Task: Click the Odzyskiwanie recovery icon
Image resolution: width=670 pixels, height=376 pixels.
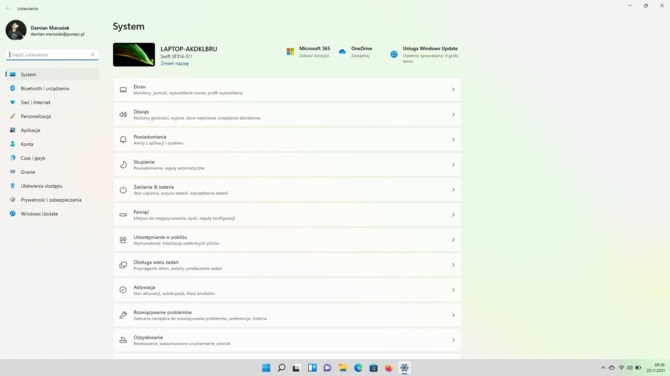Action: coord(123,340)
